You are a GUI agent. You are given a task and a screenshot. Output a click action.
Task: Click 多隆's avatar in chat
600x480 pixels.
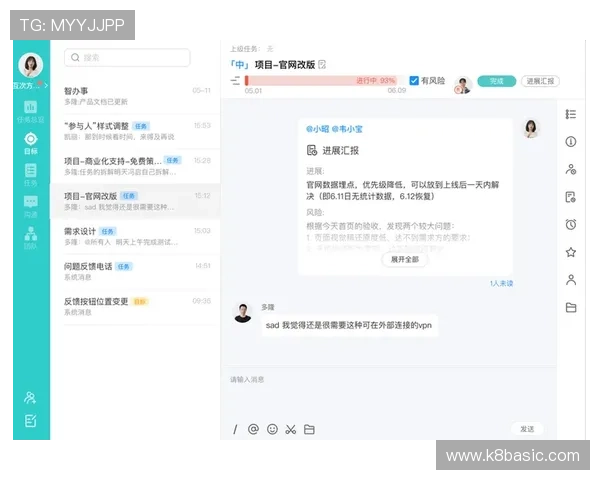(x=243, y=313)
